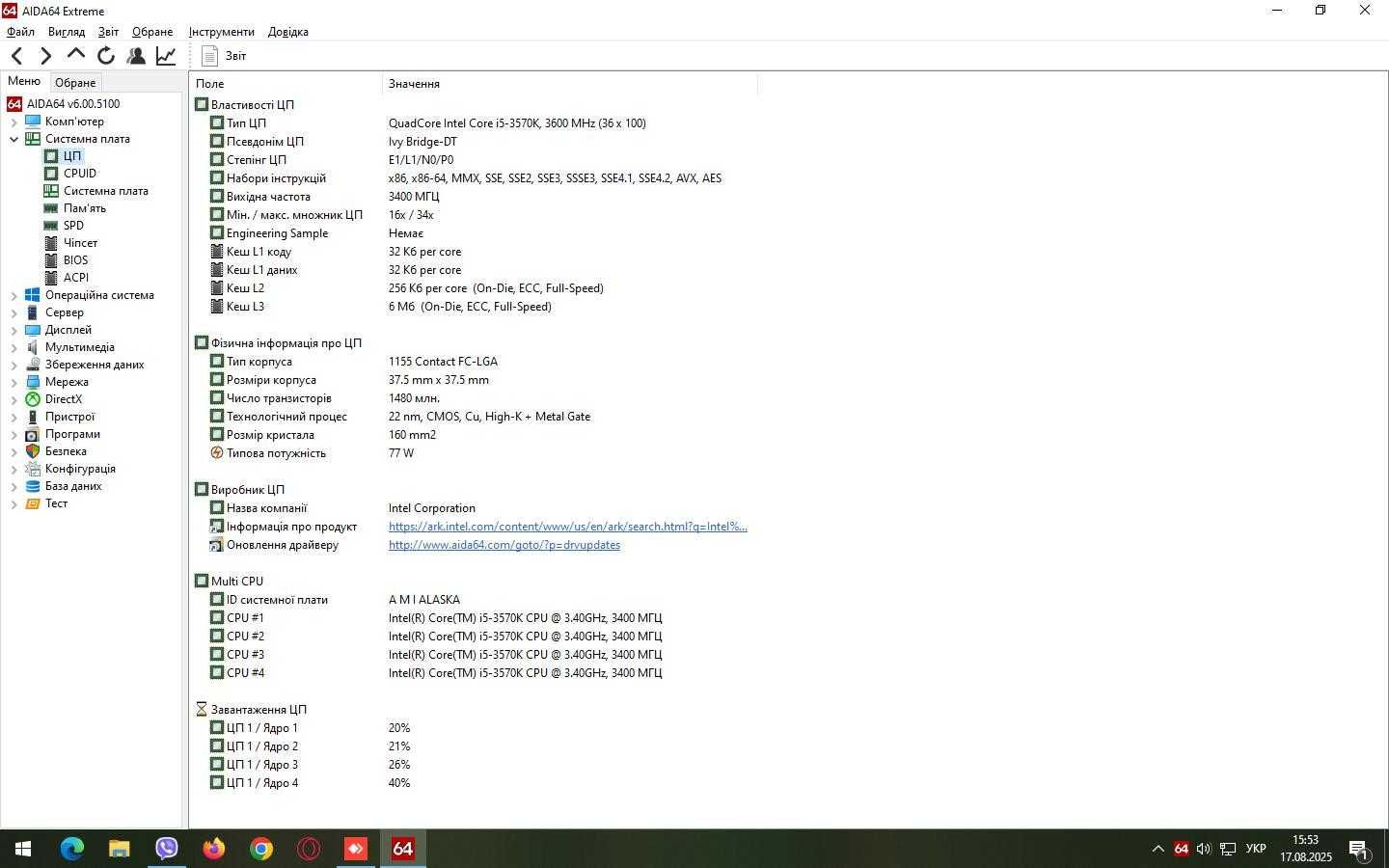Viewport: 1389px width, 868px height.
Task: Open the Обране menu in menu bar
Action: 152,32
